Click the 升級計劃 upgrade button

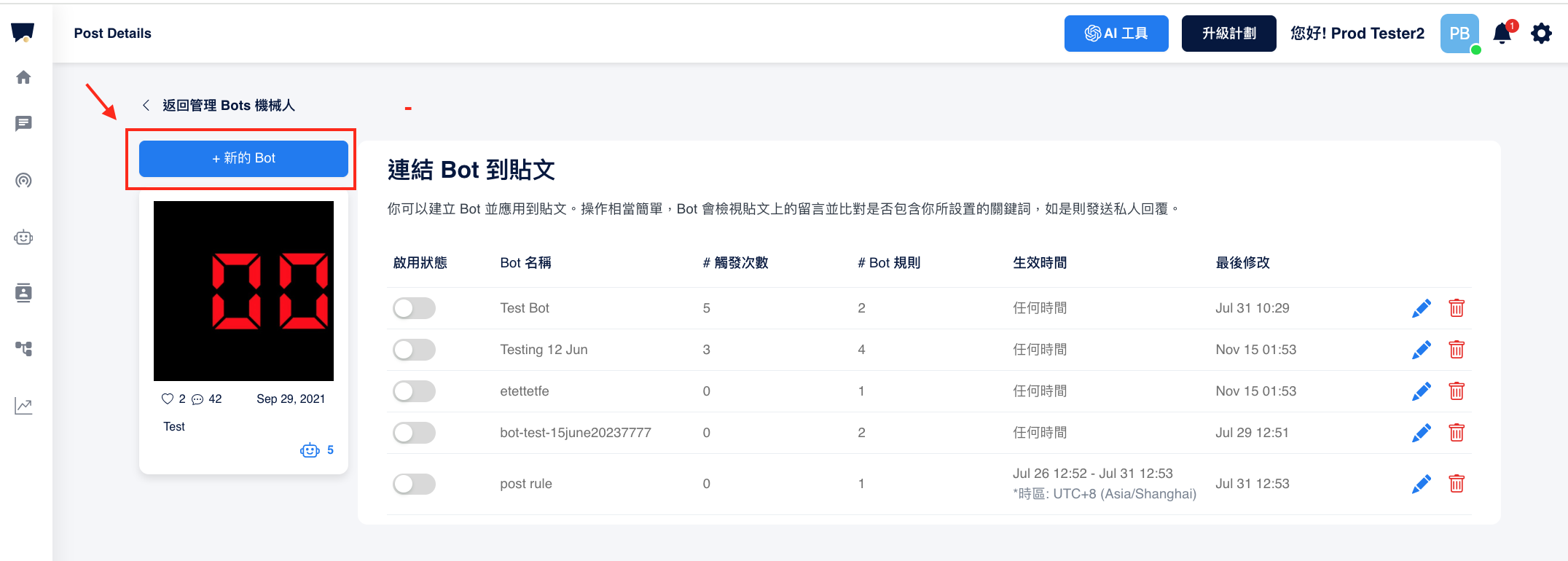tap(1228, 34)
